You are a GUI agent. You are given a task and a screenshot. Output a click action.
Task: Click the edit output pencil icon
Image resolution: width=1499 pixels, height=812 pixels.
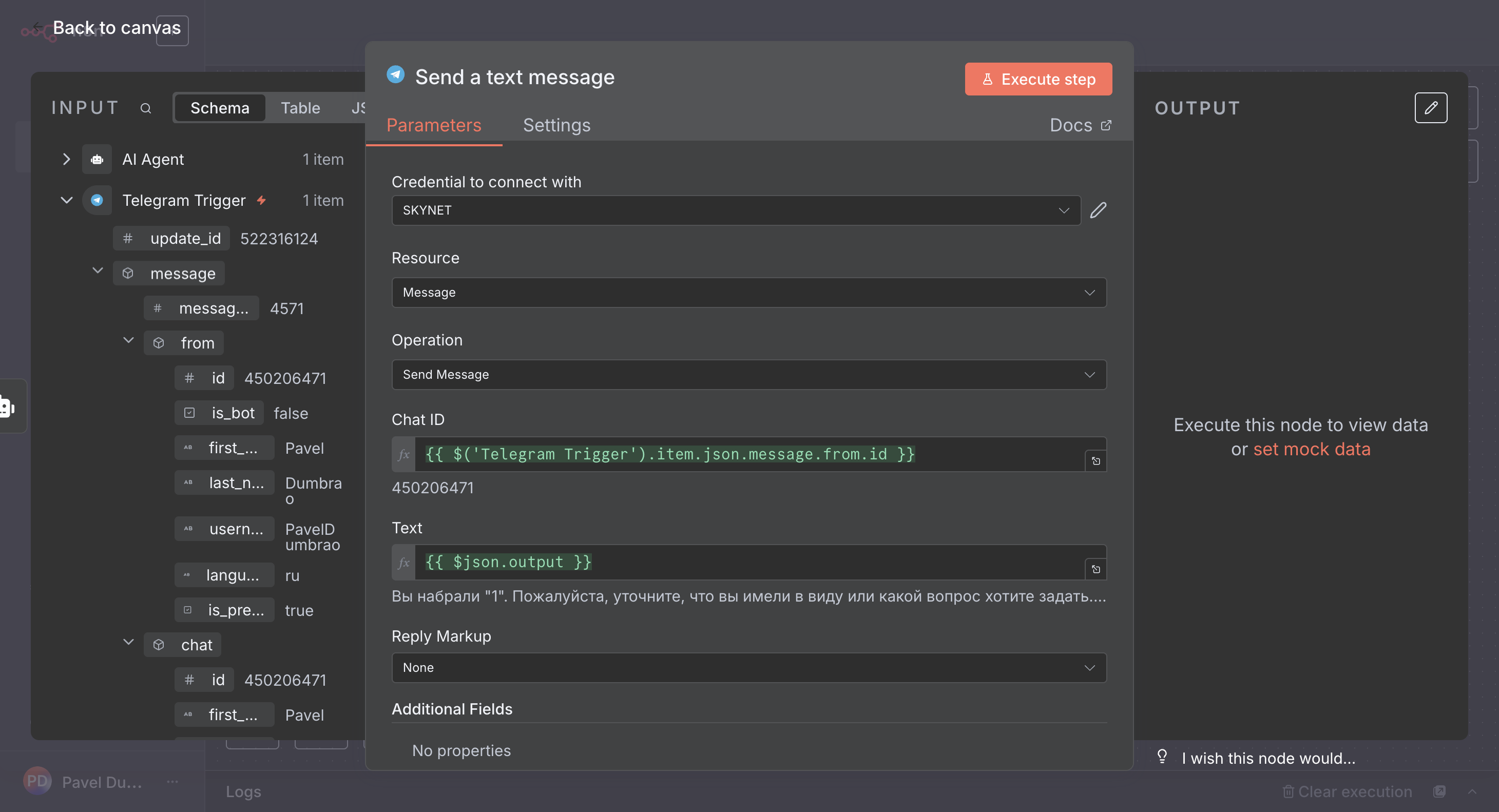click(x=1430, y=108)
